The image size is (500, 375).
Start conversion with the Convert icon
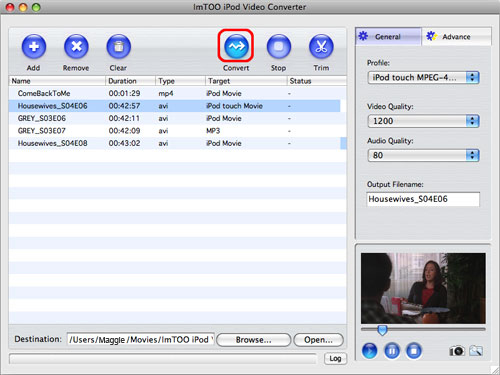coord(236,46)
